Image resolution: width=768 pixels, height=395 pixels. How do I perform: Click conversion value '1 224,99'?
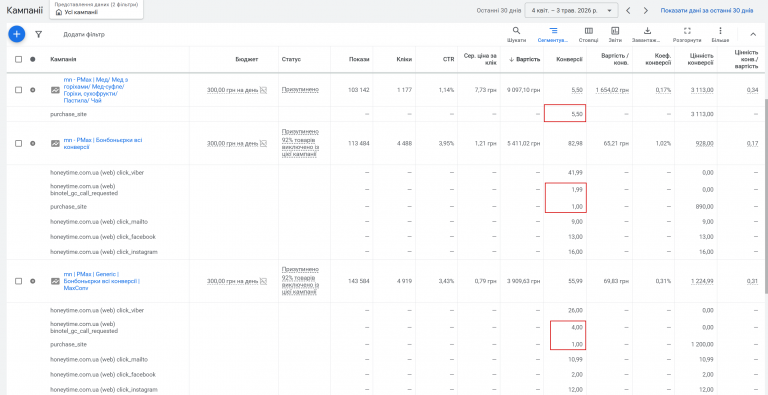[702, 281]
